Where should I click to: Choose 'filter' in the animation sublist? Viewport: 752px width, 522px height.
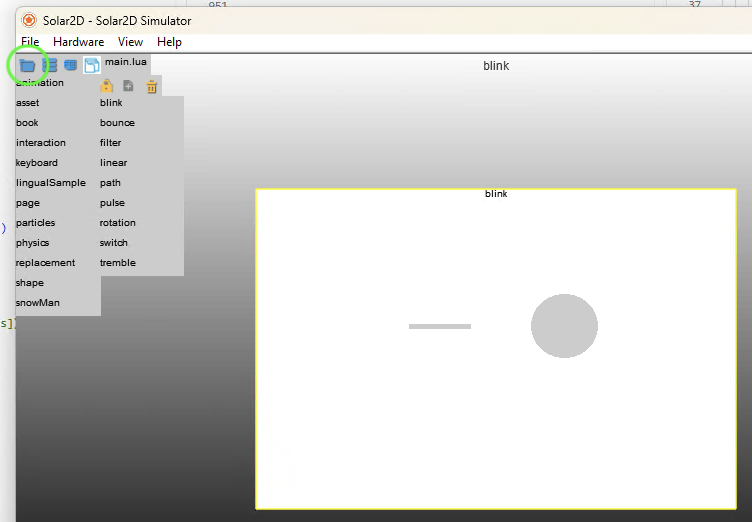coord(110,143)
